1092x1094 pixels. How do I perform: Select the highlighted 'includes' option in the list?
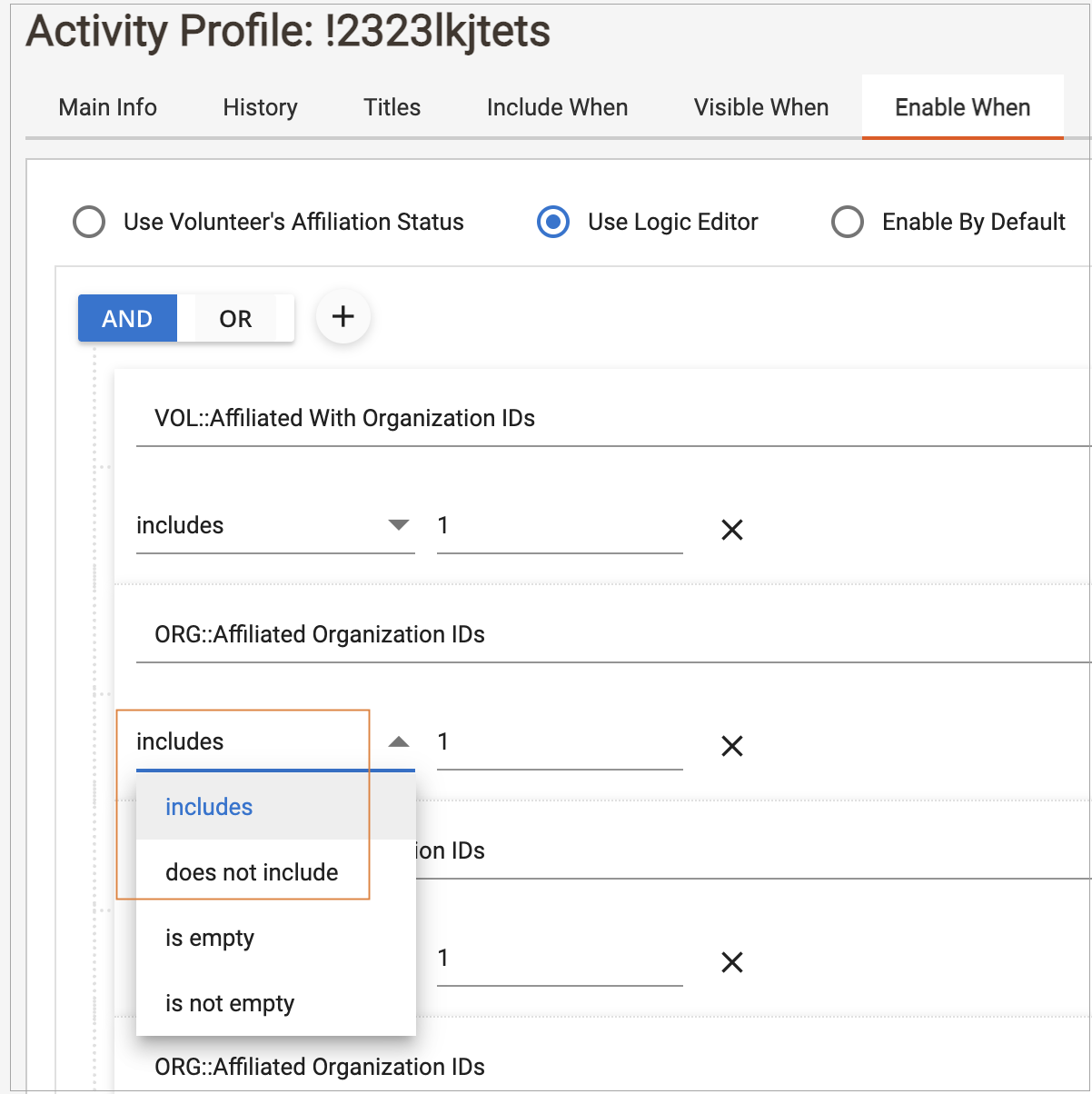click(x=209, y=807)
